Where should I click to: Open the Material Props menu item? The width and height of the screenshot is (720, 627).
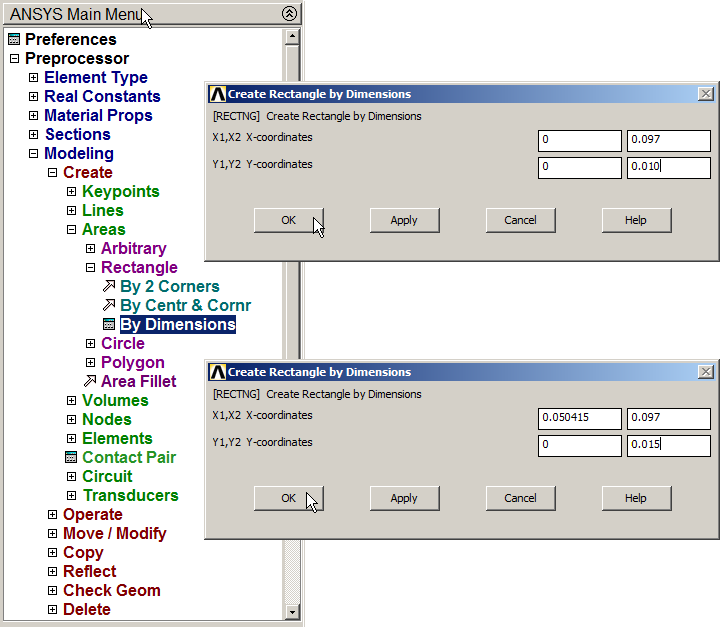click(98, 116)
